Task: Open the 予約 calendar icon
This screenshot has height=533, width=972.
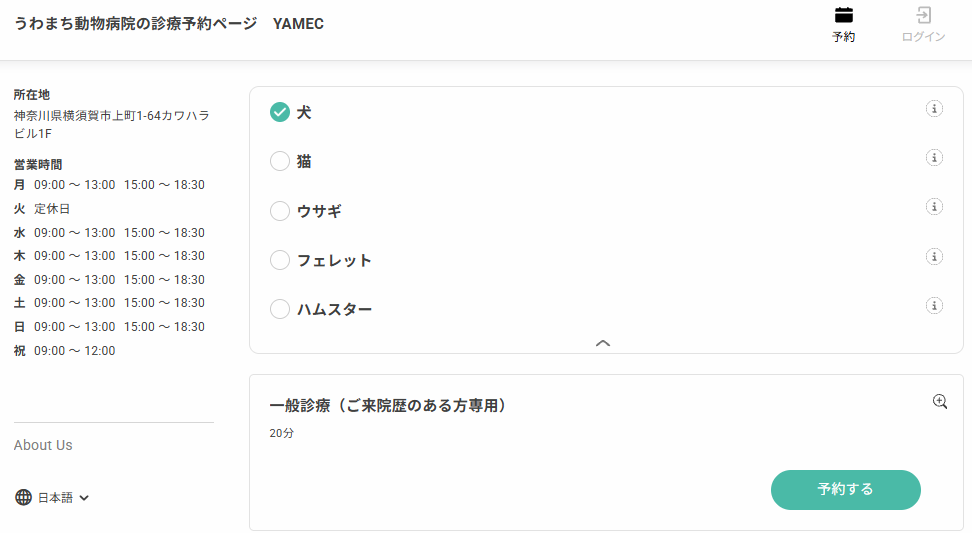Action: tap(843, 15)
